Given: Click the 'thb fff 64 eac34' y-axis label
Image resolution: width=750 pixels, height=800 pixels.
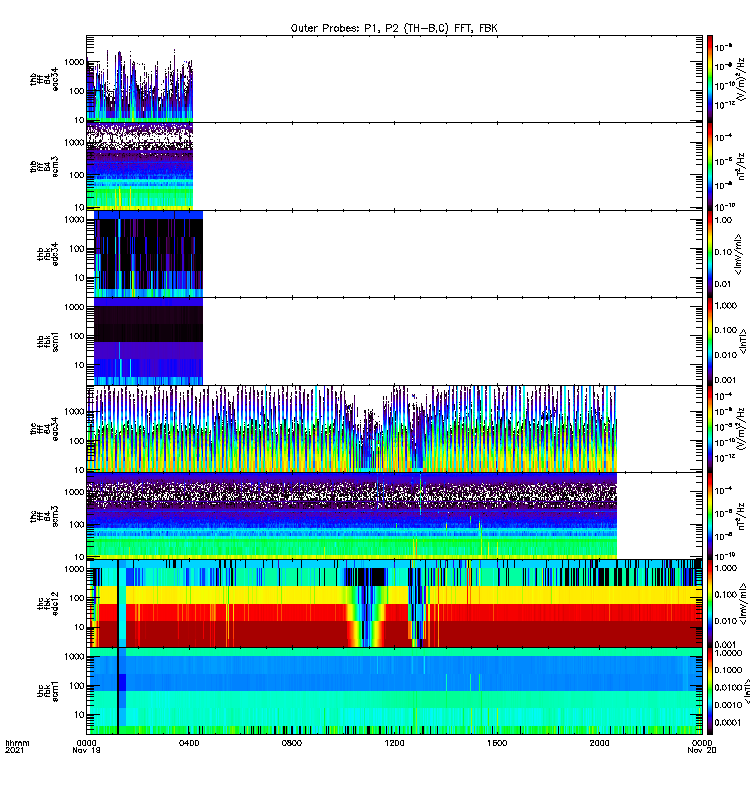Looking at the screenshot, I should (x=44, y=79).
